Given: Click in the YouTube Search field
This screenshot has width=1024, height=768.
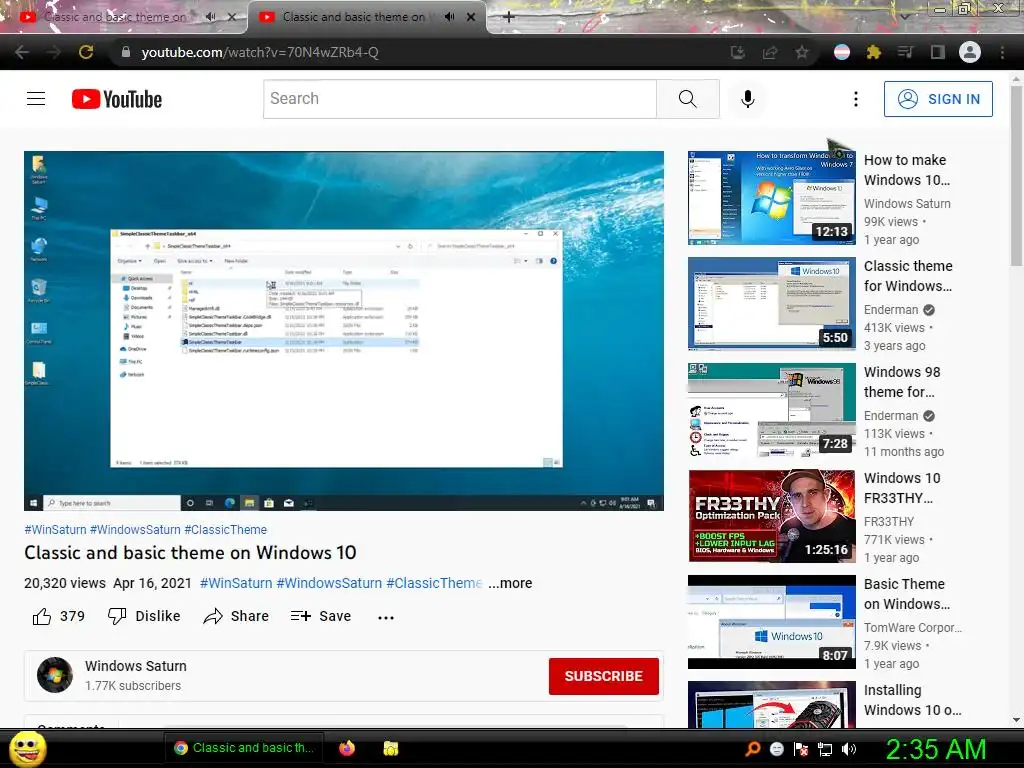Looking at the screenshot, I should 460,99.
